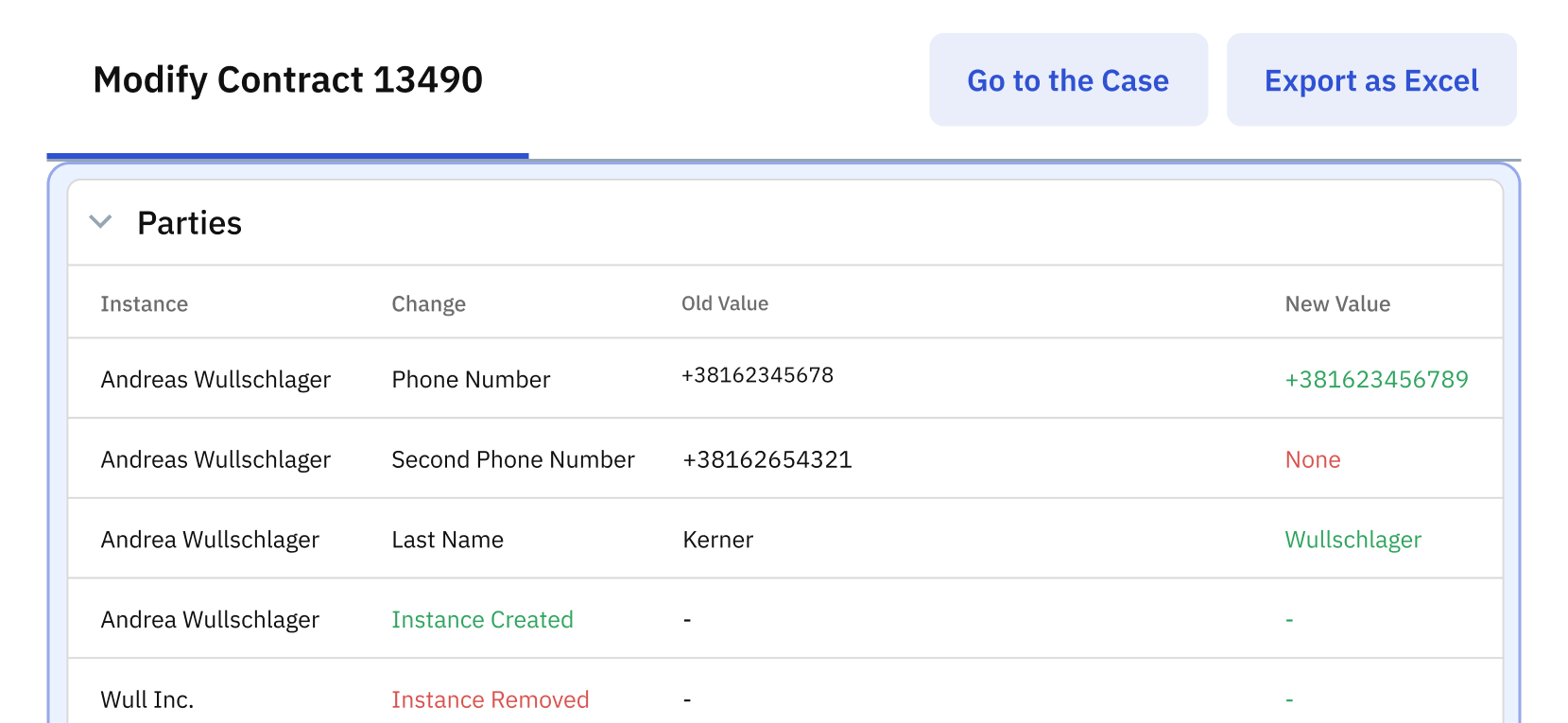
Task: Click the green Wullschlager new value
Action: click(1353, 539)
